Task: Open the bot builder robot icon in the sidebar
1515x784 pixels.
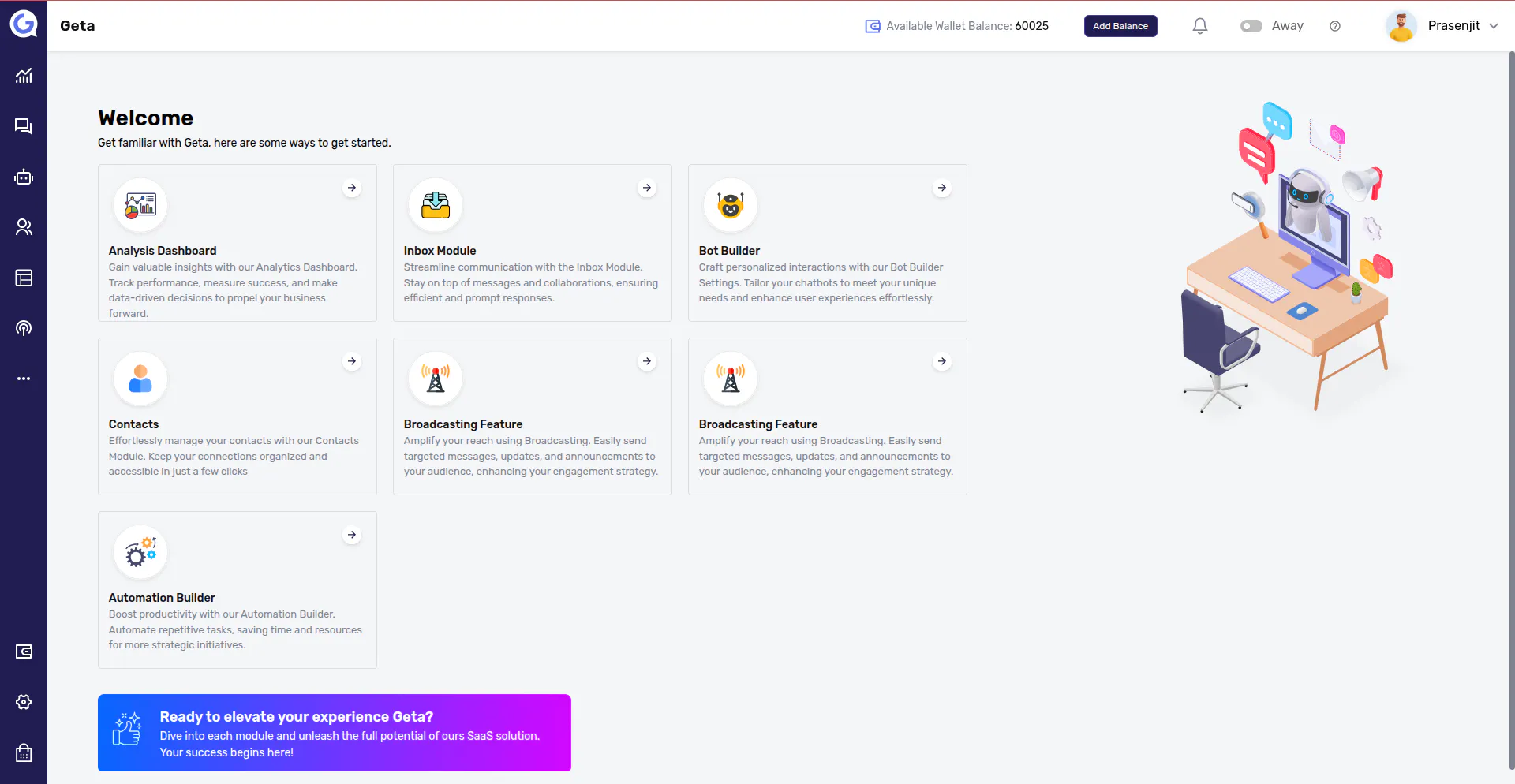Action: (x=24, y=177)
